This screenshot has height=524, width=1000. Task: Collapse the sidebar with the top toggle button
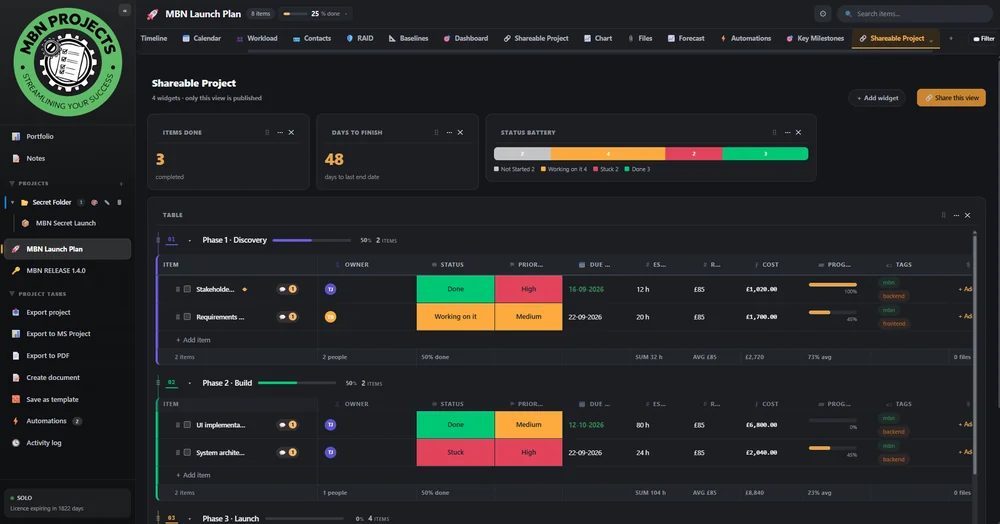click(124, 10)
